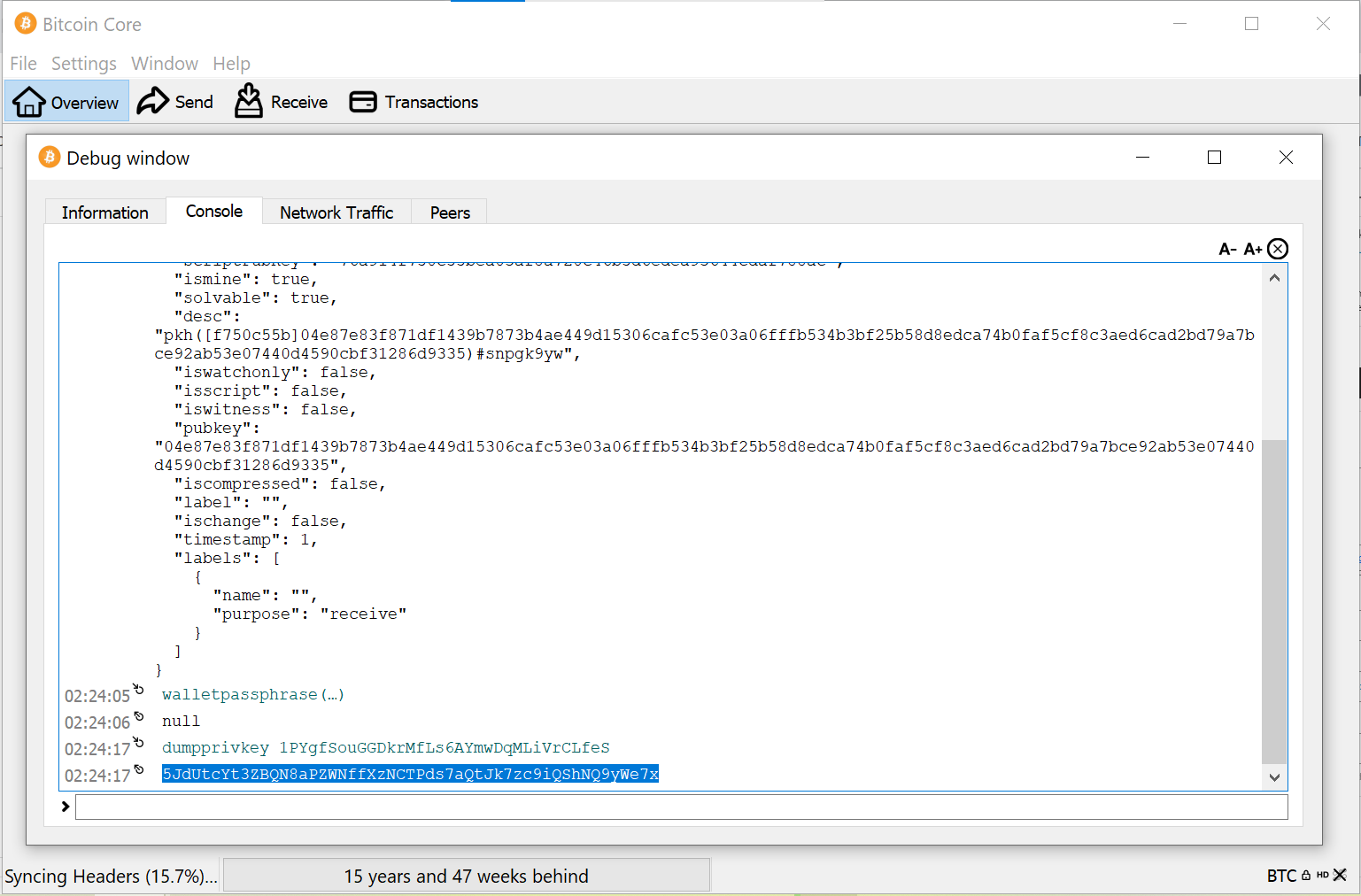Open the Overview page
Screen dimensions: 1361x896
click(x=66, y=102)
